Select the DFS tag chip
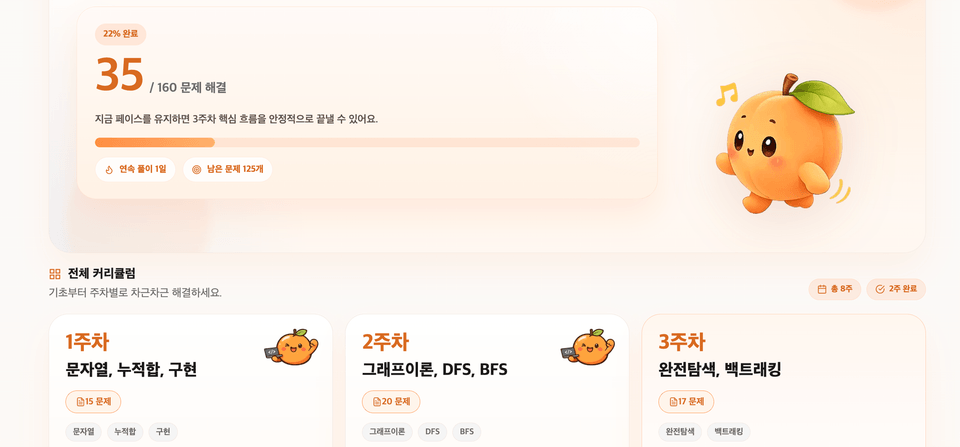 coord(433,432)
